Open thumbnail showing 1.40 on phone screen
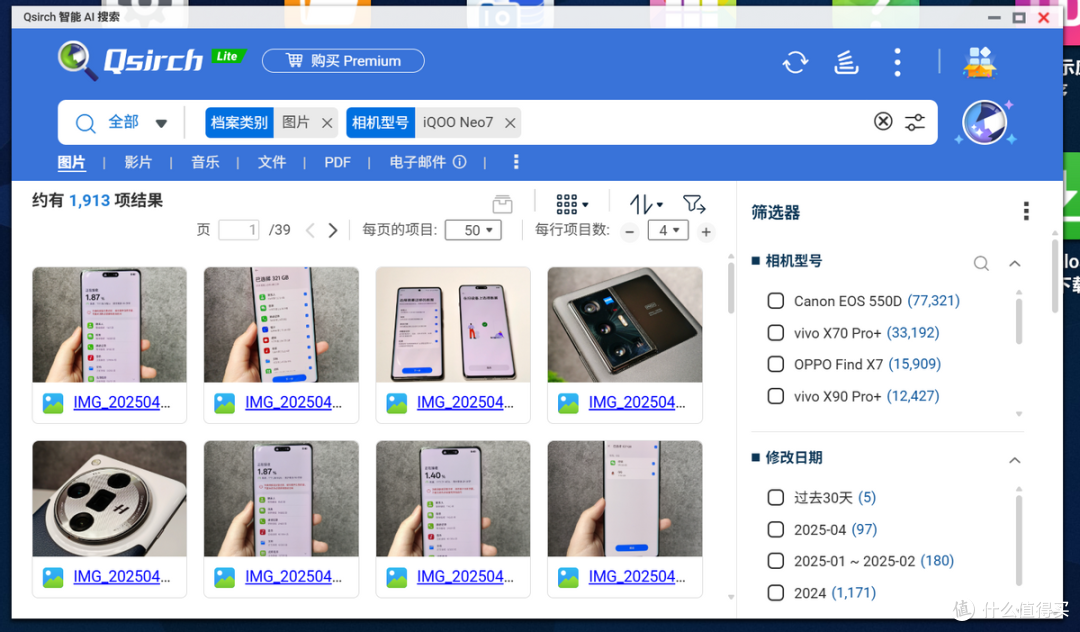The image size is (1080, 632). (453, 498)
